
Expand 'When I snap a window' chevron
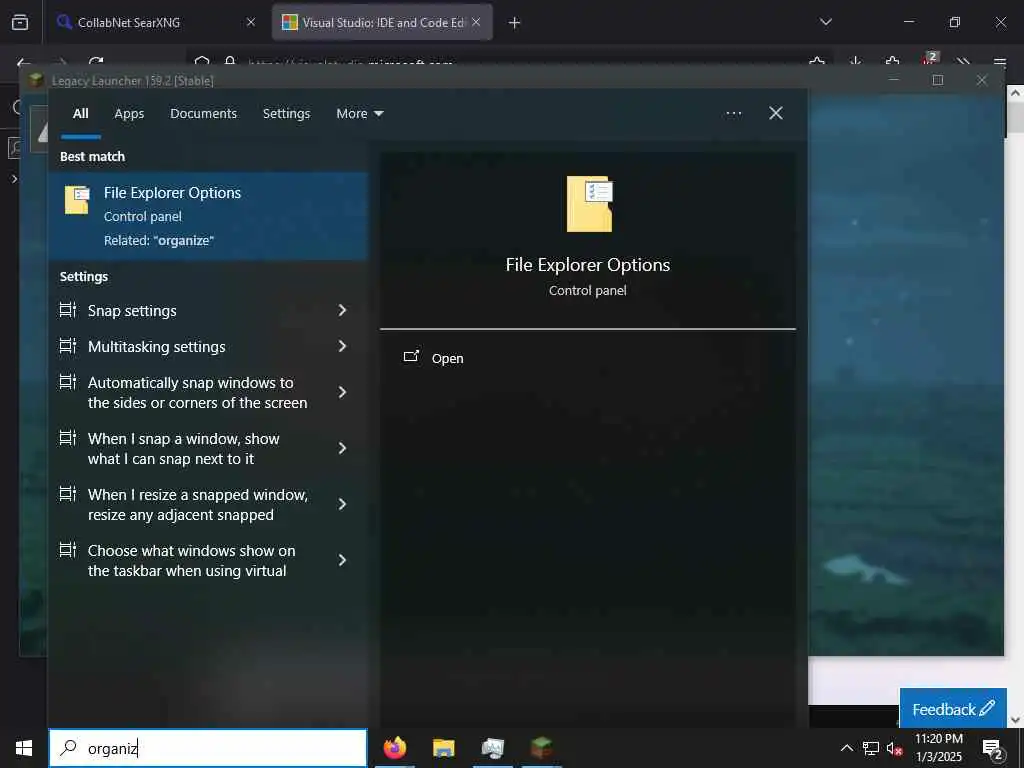point(342,448)
